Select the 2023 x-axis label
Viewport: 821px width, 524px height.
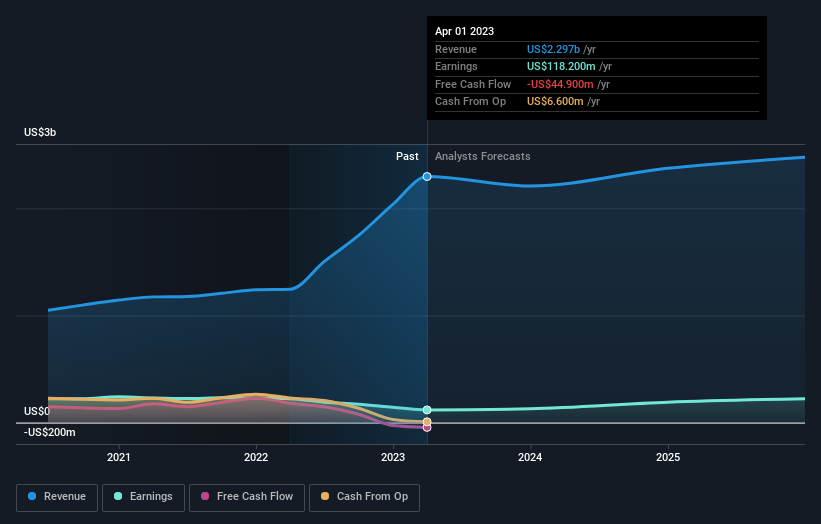click(x=393, y=457)
